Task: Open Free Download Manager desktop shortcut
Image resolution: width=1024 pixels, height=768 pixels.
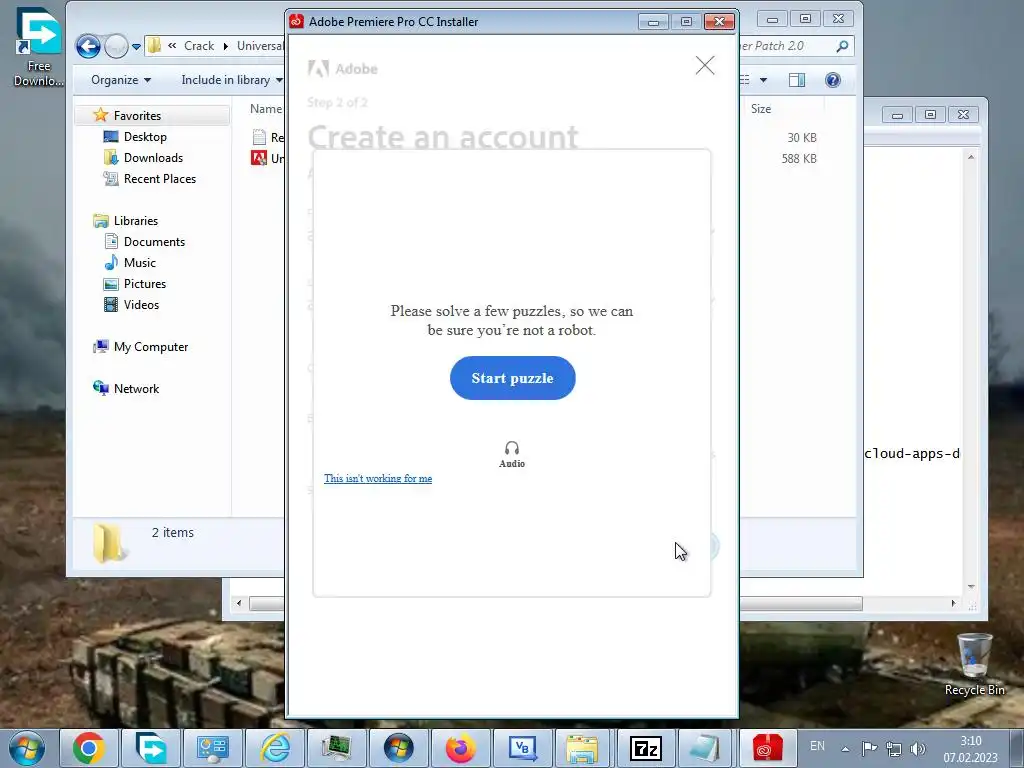Action: pos(39,47)
